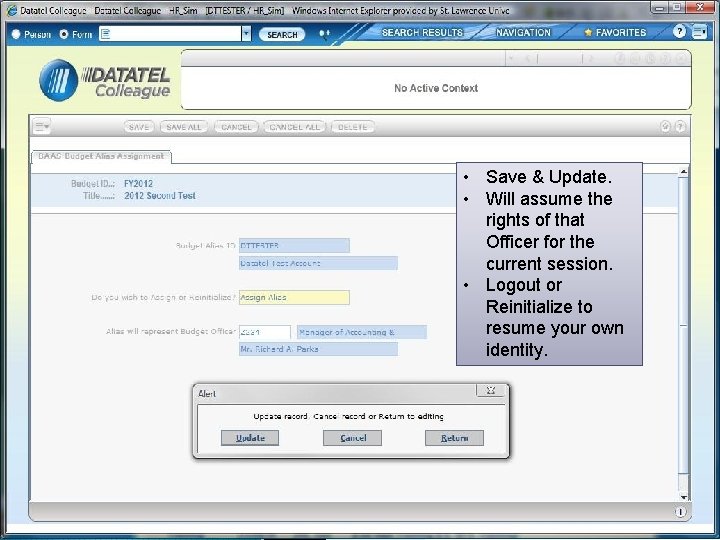Click the Datatel Colleague logo
This screenshot has height=540, width=720.
pyautogui.click(x=105, y=80)
